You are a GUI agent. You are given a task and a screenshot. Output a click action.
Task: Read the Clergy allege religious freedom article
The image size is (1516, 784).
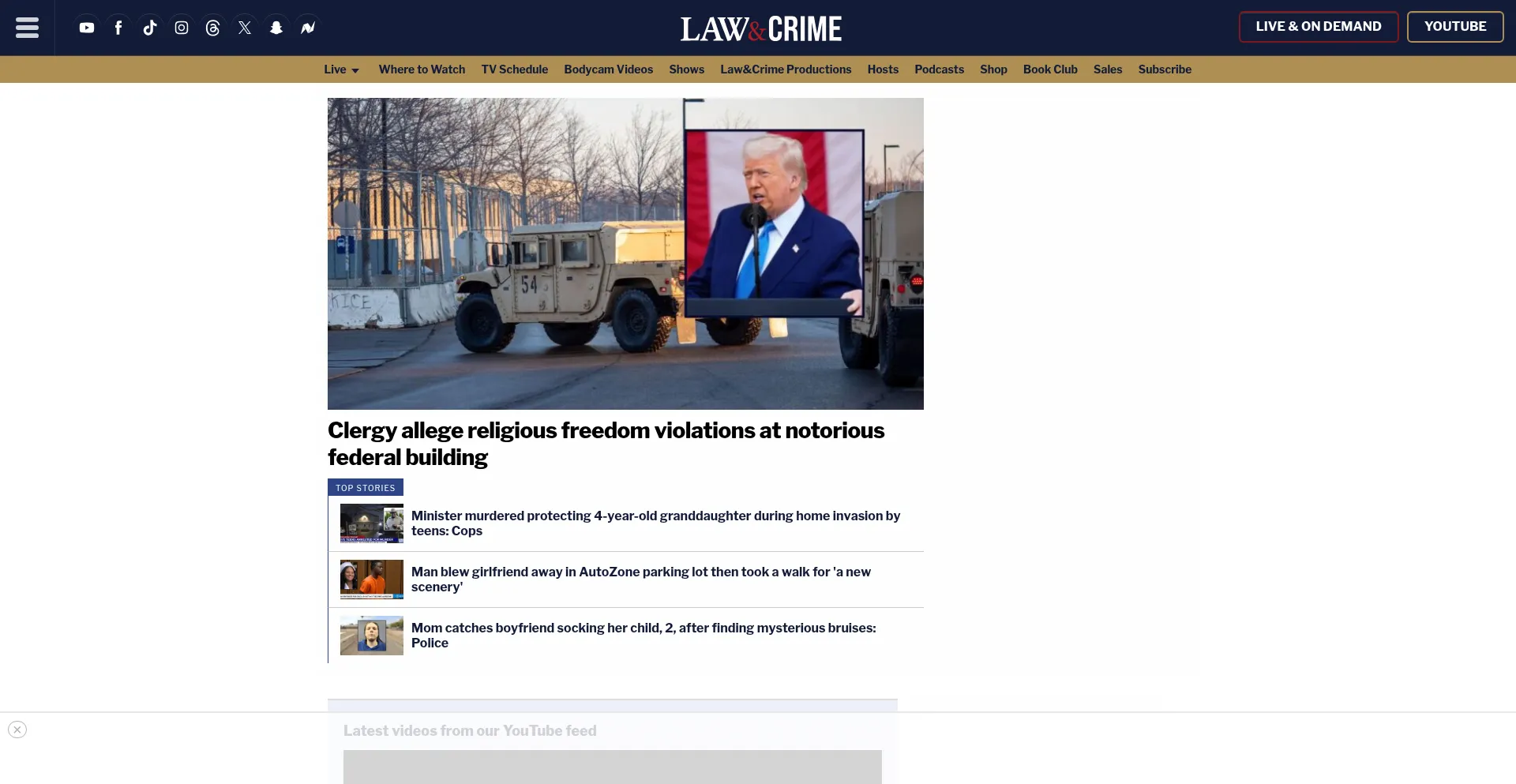606,444
